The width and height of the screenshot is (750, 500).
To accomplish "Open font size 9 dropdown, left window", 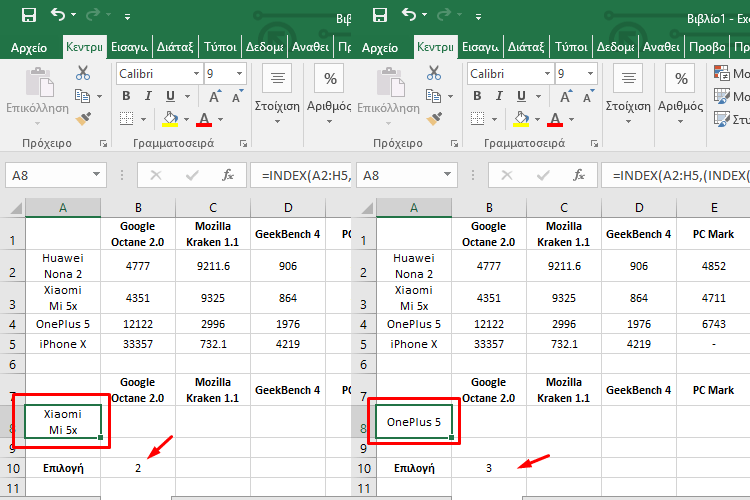I will coord(239,74).
